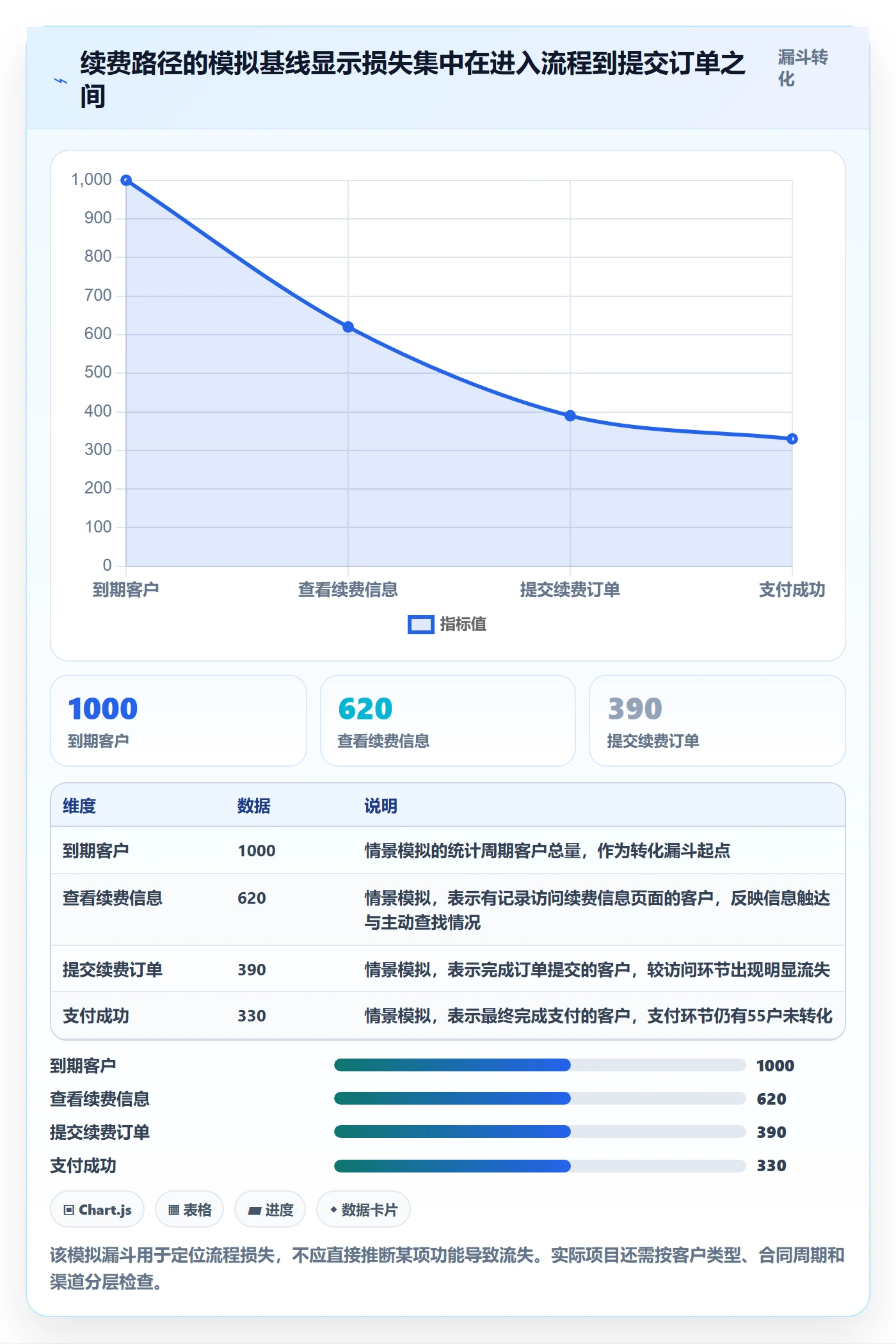The height and width of the screenshot is (1344, 896).
Task: Click the 提交续费订单 x-axis label
Action: (x=570, y=589)
